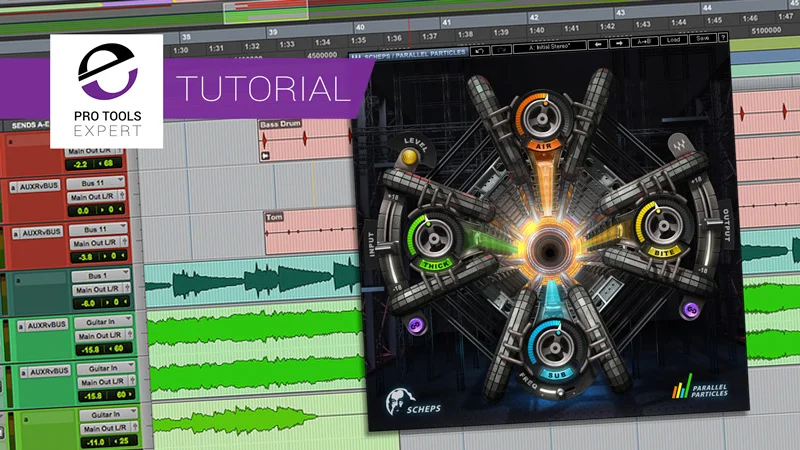
Task: Click the Save button in the plugin toolbar
Action: pos(703,39)
